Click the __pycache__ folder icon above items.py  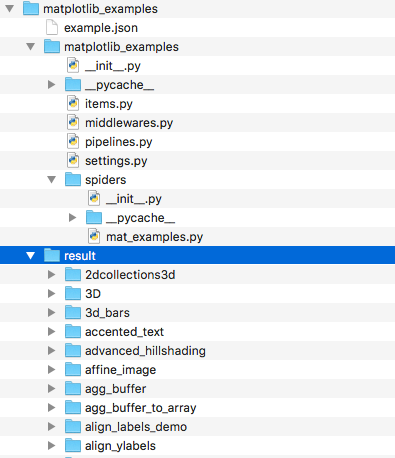pyautogui.click(x=73, y=84)
